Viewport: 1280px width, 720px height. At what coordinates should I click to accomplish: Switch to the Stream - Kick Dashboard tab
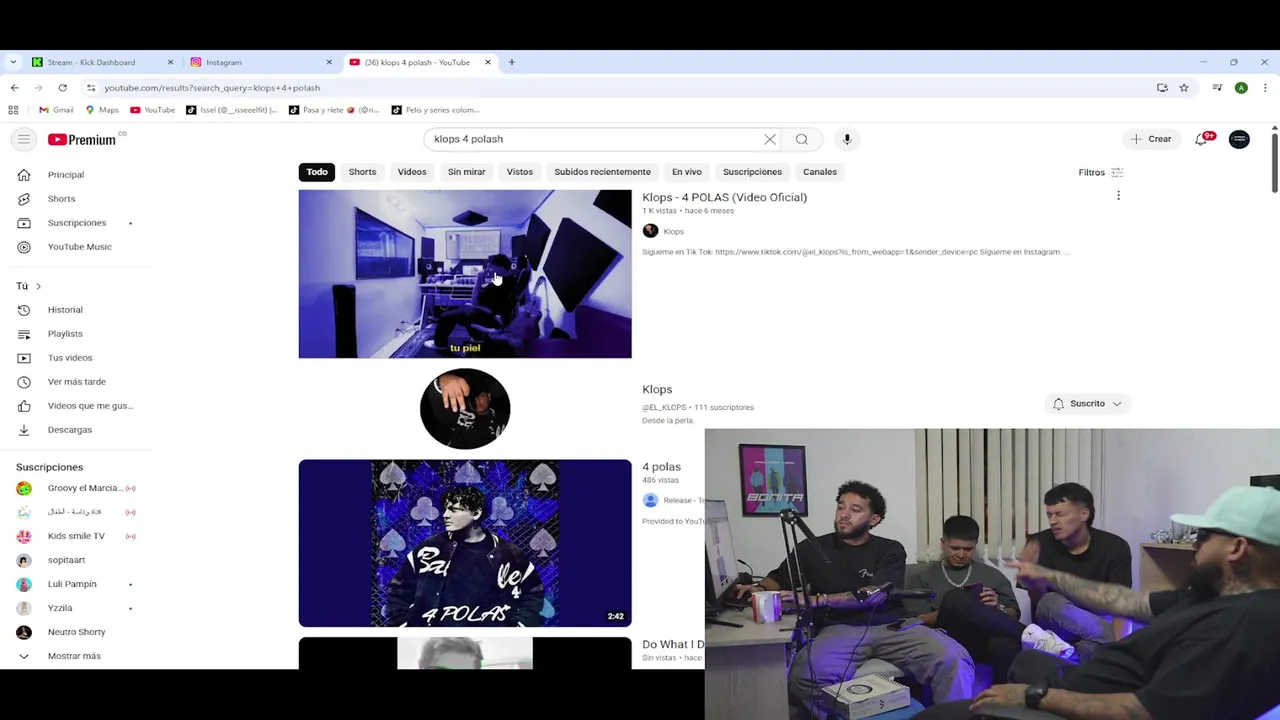pyautogui.click(x=100, y=62)
